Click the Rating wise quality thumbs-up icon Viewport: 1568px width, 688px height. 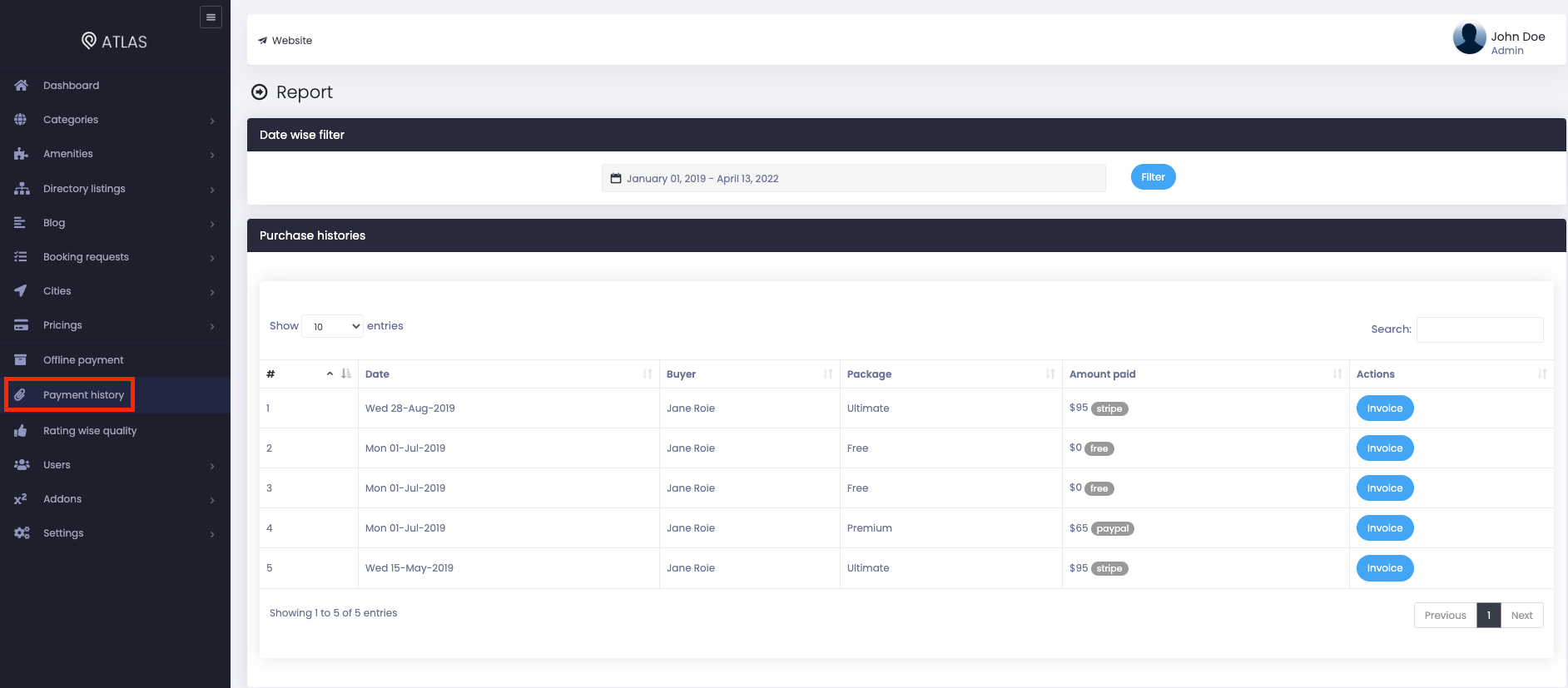point(21,430)
